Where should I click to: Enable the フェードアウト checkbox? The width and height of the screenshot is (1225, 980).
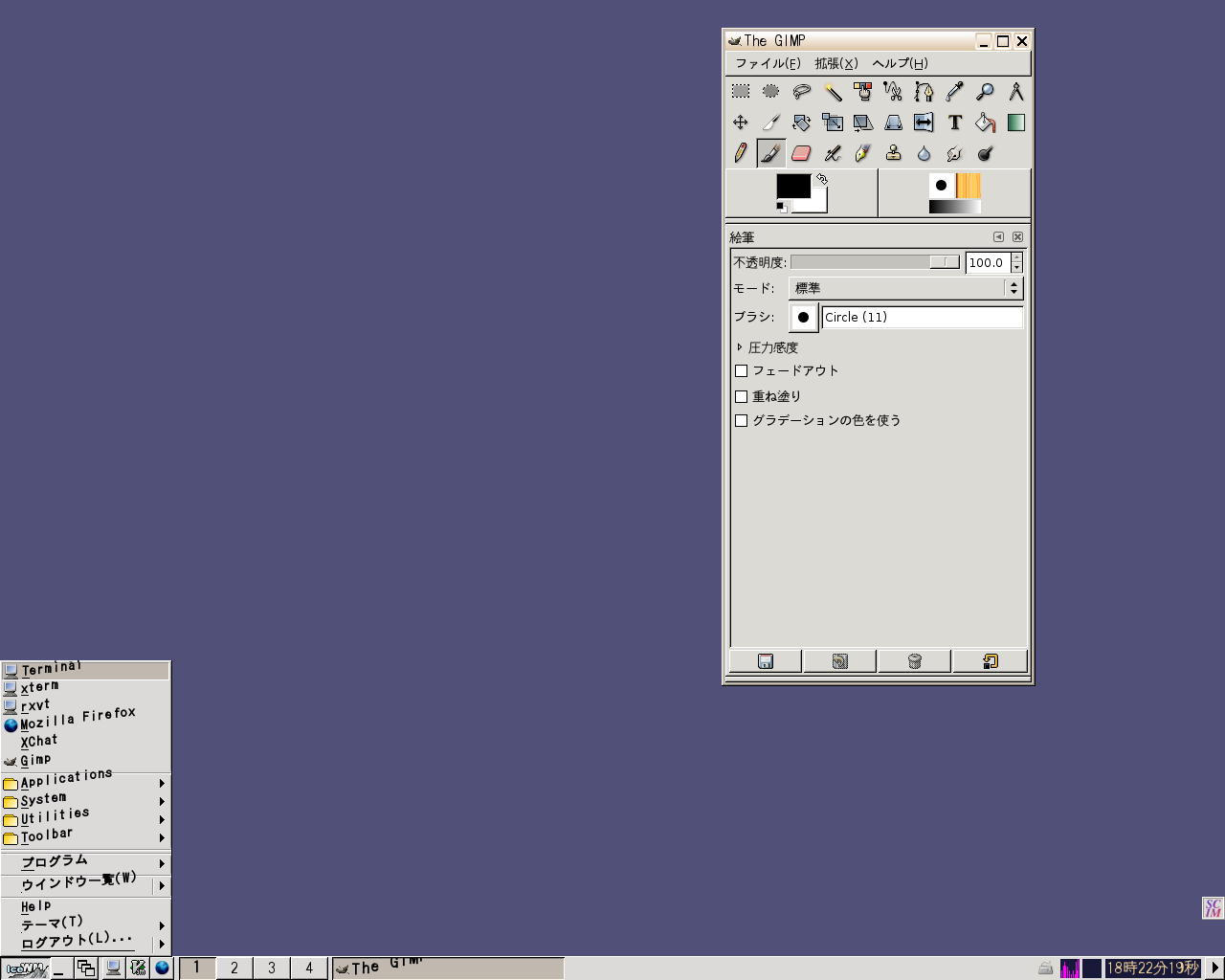click(x=741, y=370)
